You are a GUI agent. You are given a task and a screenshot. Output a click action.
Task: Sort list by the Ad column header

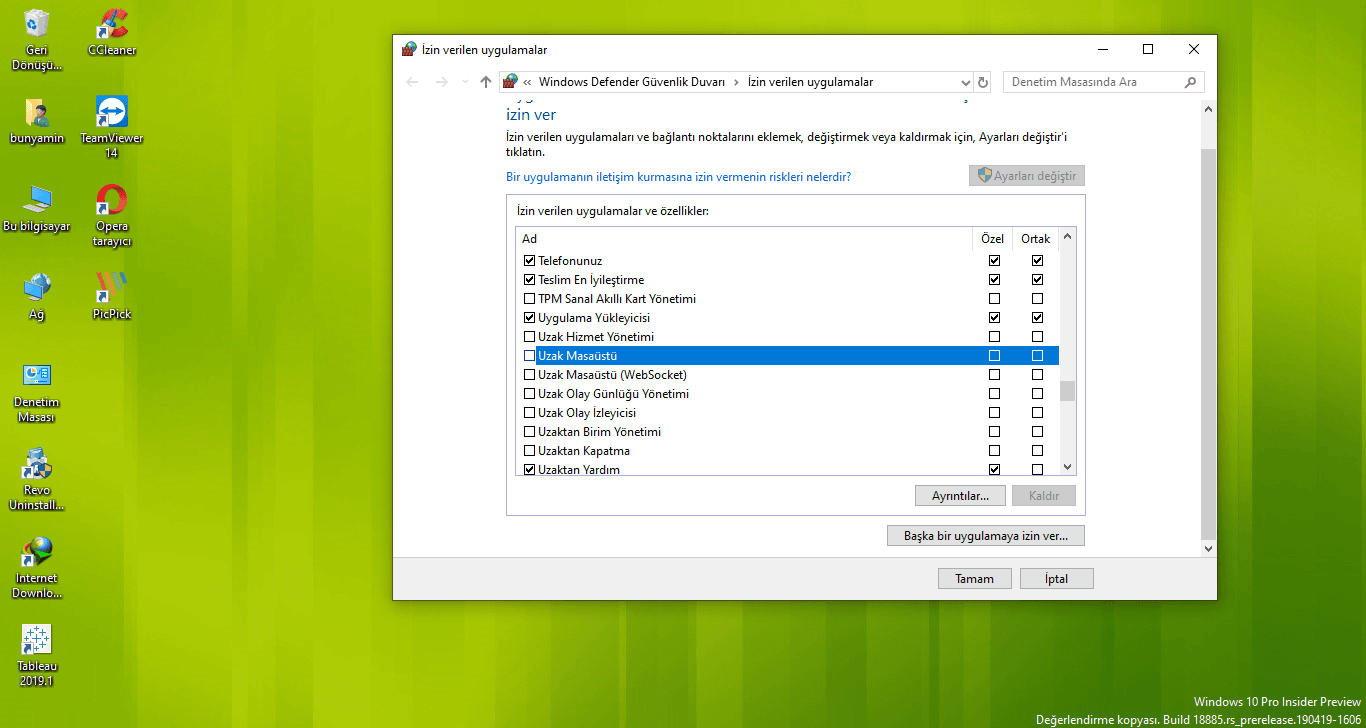pos(744,239)
